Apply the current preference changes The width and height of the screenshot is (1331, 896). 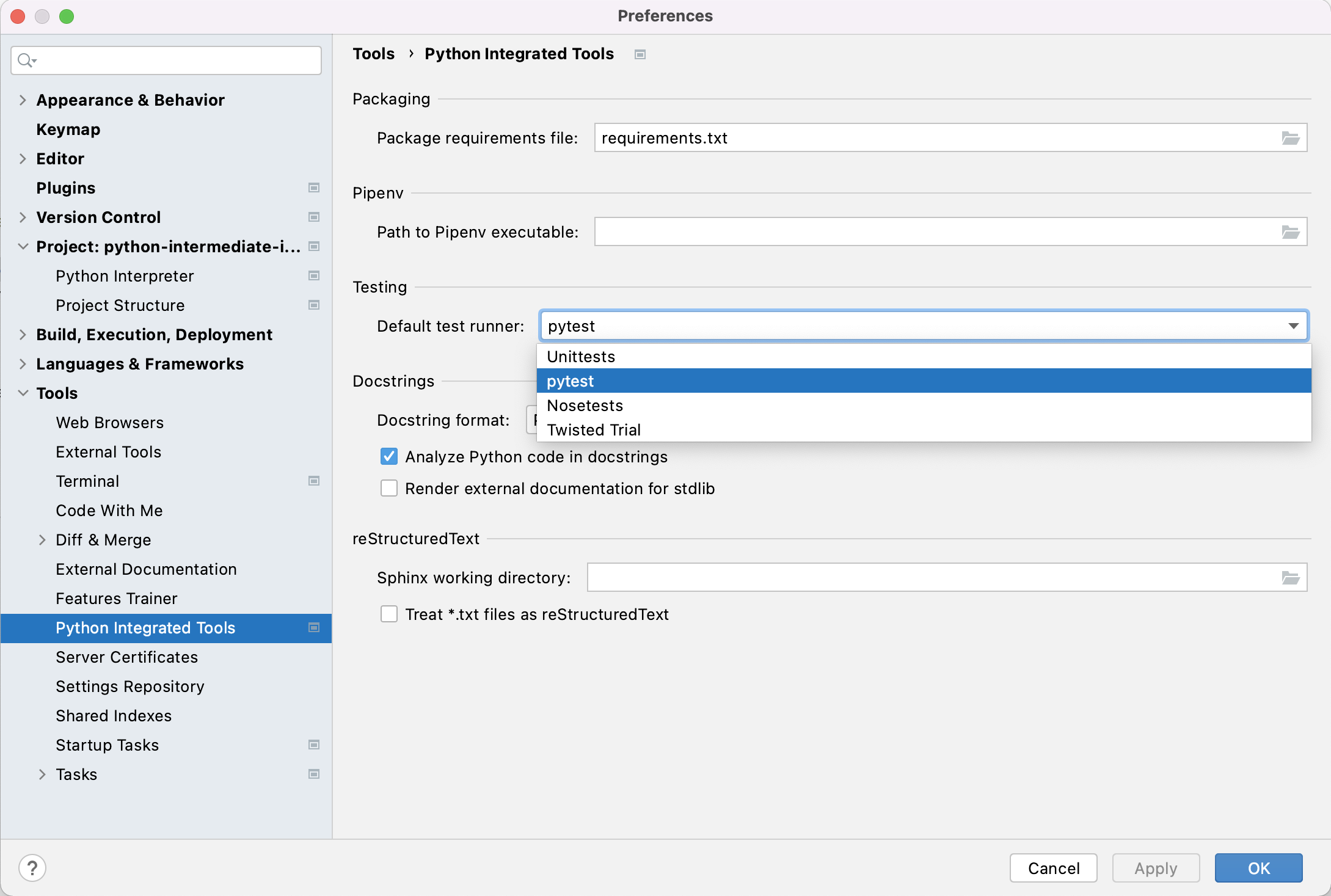click(x=1155, y=867)
